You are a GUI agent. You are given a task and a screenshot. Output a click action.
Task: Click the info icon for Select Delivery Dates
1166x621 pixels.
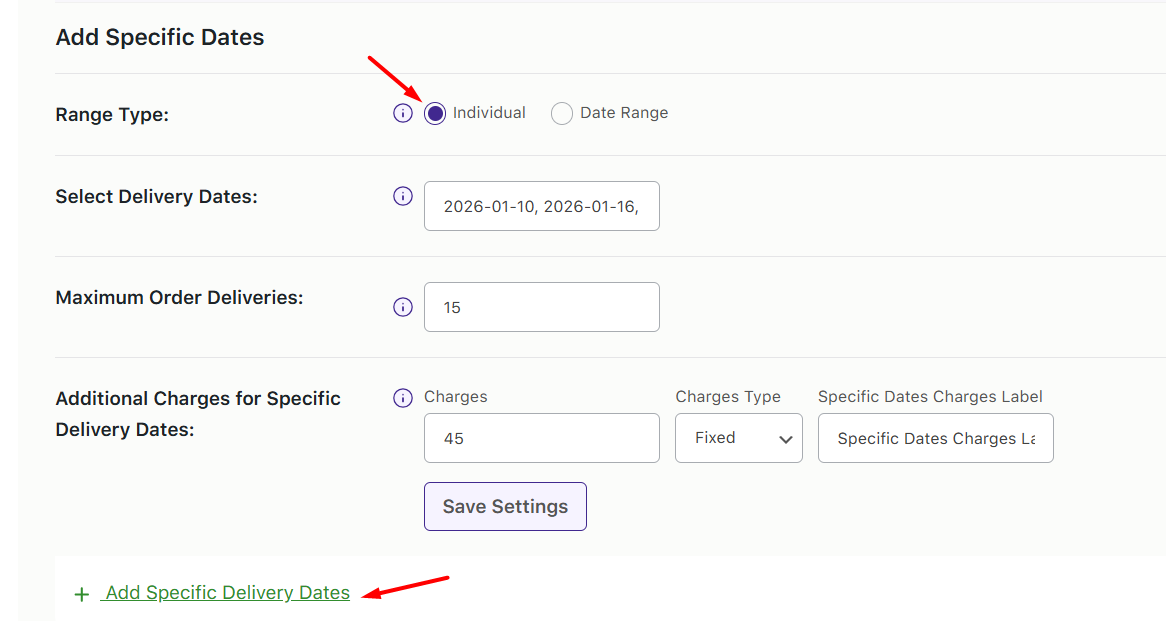pos(403,196)
